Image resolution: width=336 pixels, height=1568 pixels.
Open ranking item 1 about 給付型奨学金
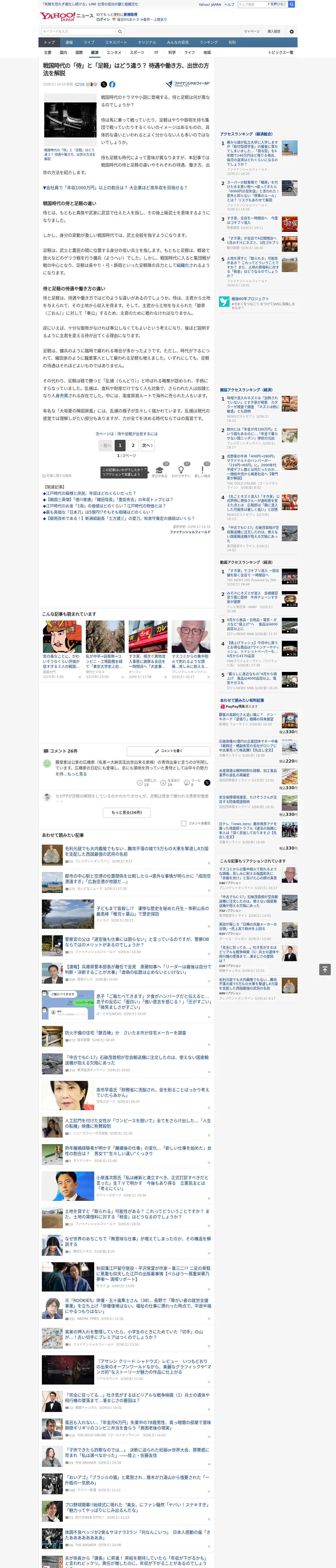pyautogui.click(x=253, y=153)
